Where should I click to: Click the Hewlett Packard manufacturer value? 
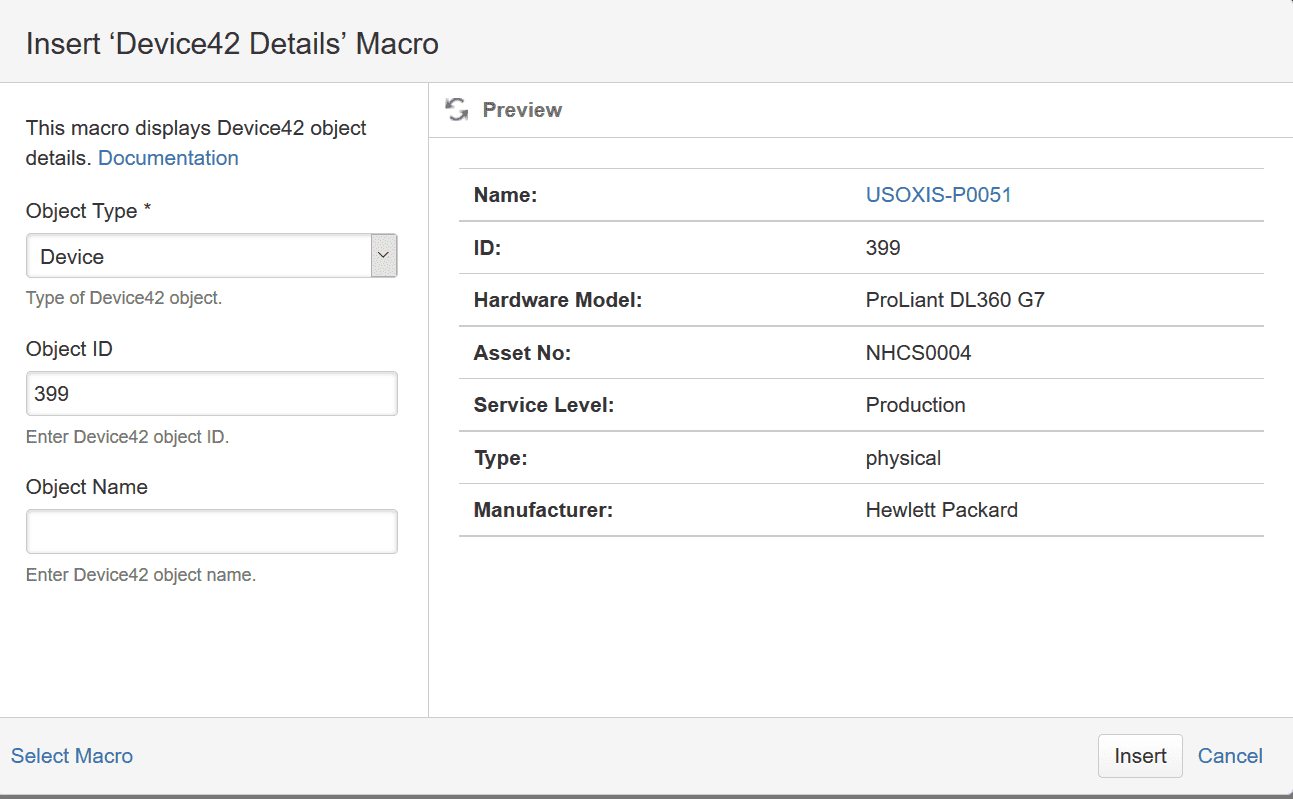(941, 510)
